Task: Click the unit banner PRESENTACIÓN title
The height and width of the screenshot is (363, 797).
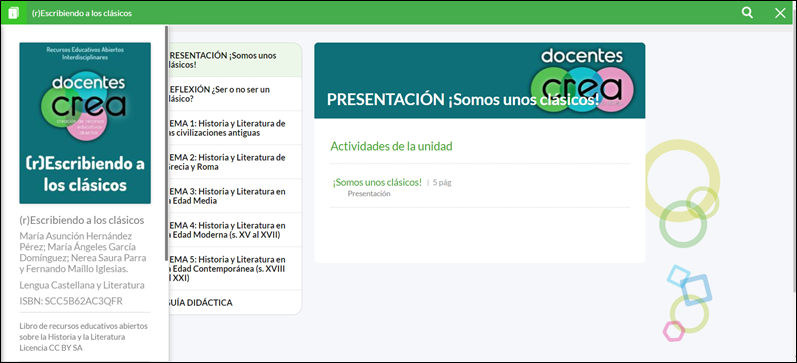Action: pyautogui.click(x=463, y=100)
